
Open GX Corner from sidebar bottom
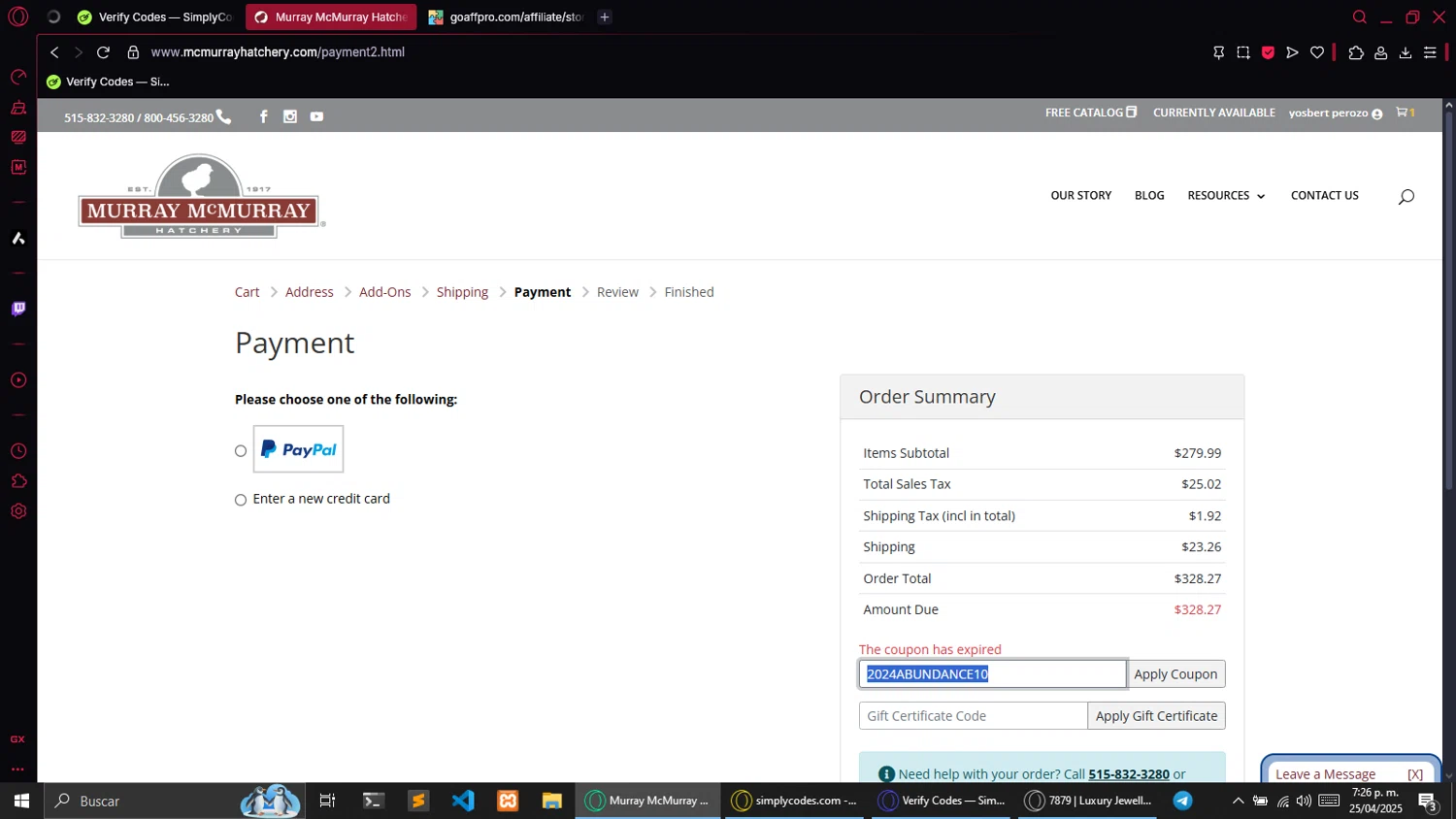[x=18, y=739]
